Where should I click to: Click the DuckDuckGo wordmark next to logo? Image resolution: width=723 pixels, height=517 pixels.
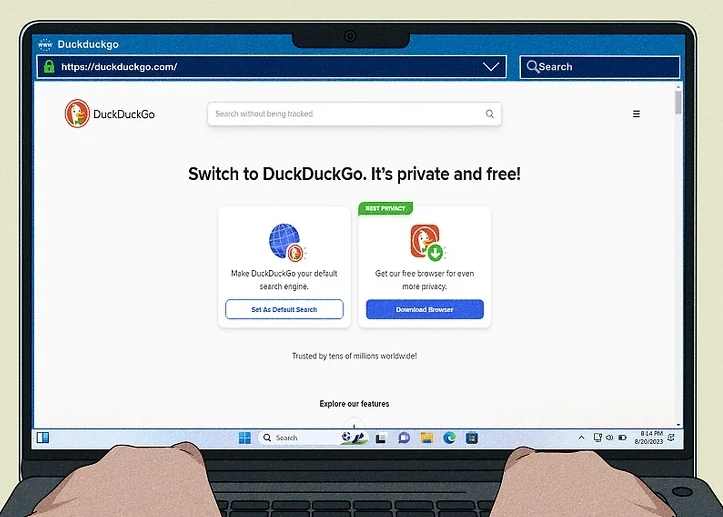(x=124, y=114)
